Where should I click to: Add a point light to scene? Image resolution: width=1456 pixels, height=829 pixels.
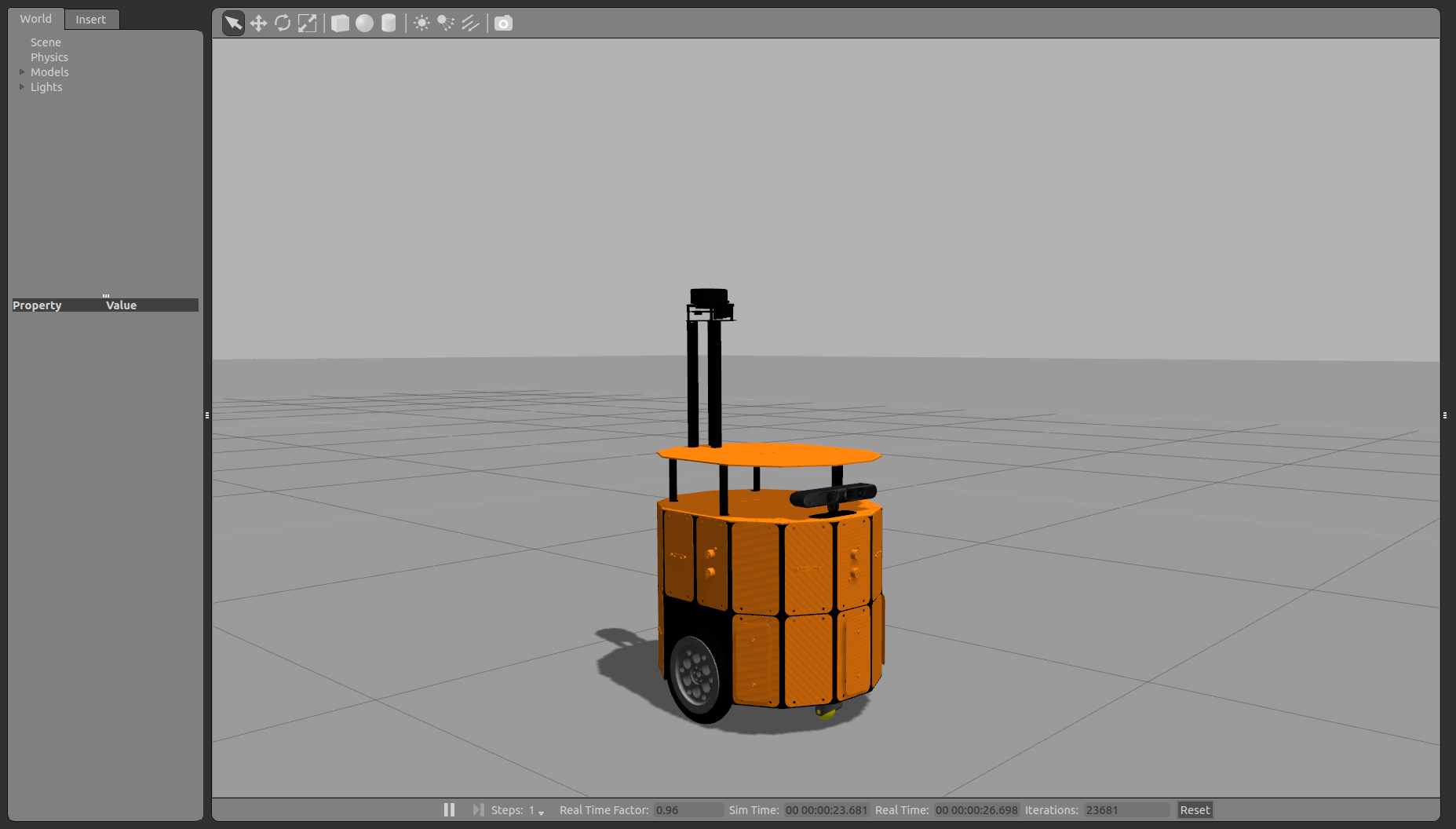tap(421, 24)
